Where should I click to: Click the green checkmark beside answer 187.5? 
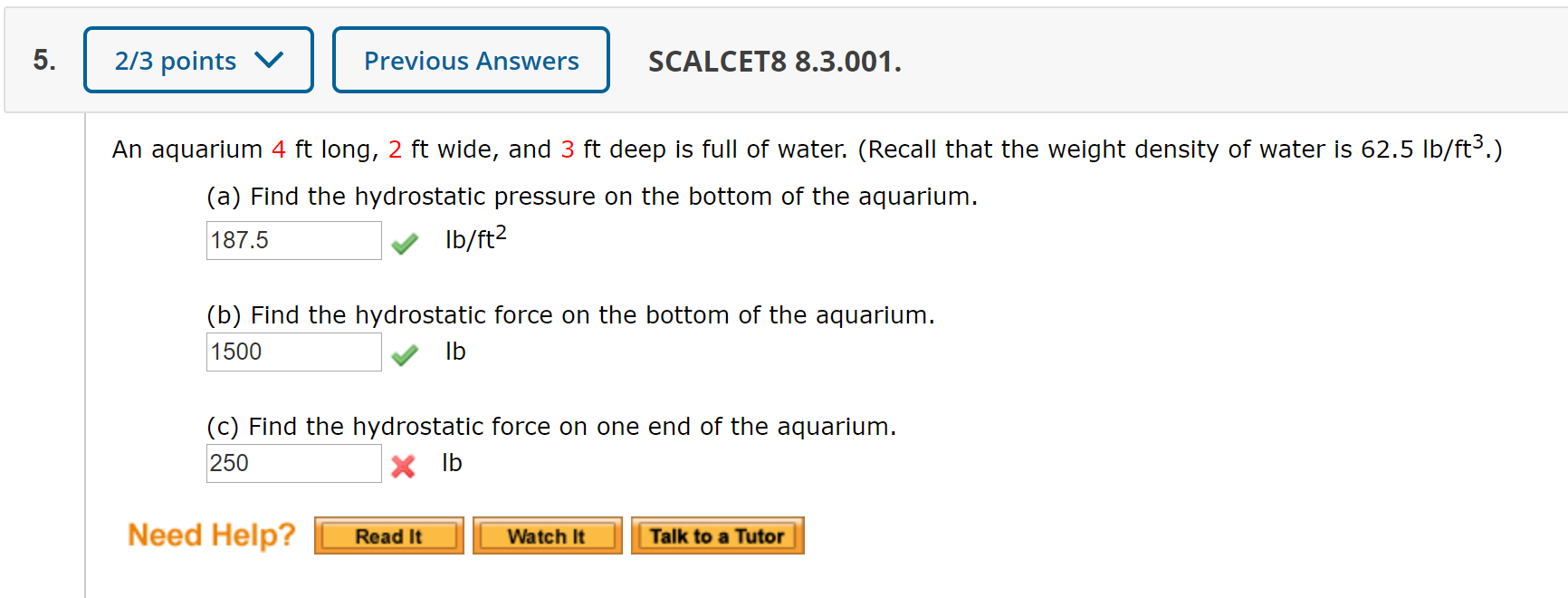(x=405, y=243)
